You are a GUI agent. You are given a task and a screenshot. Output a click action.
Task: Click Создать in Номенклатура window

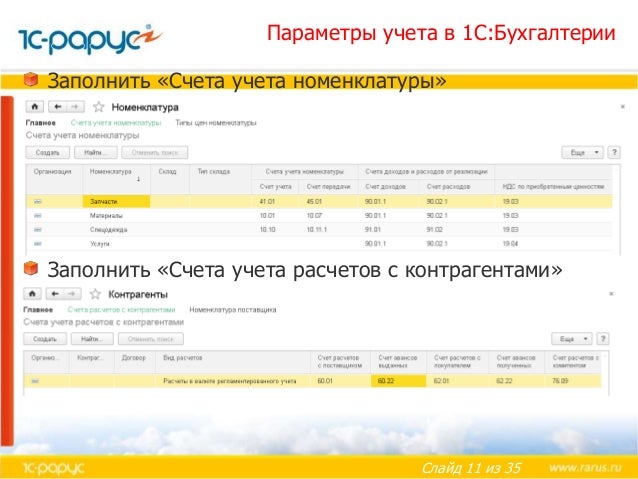coord(48,153)
